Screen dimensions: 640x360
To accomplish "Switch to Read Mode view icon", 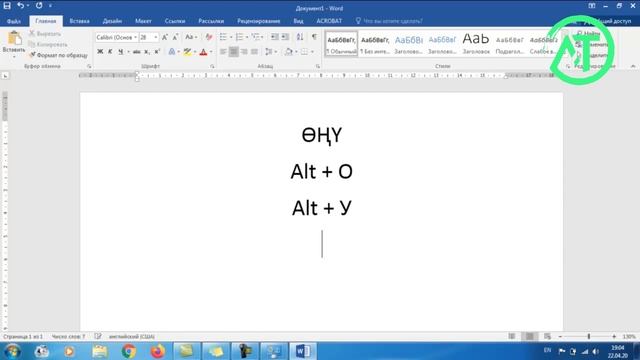I will coord(511,336).
